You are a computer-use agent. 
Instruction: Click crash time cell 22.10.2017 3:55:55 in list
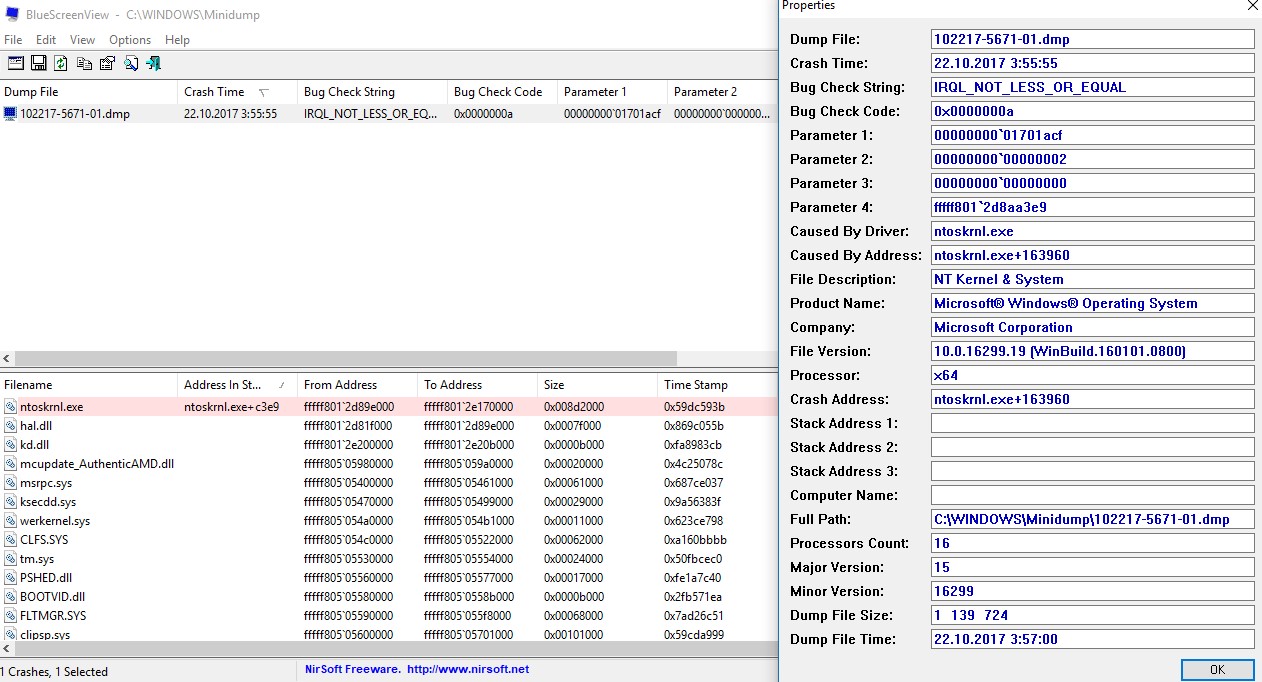coord(231,114)
